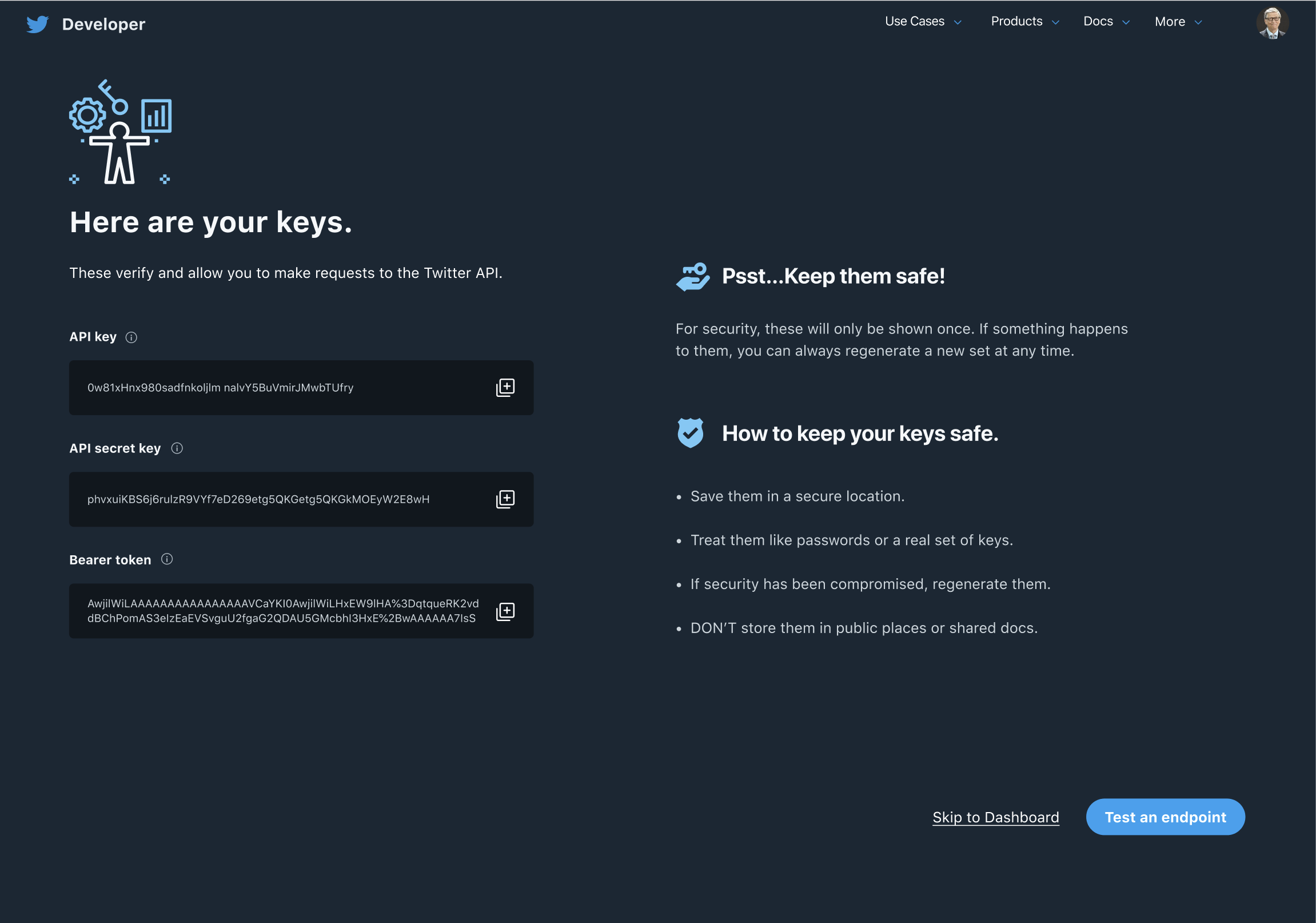Select the API key value field

pos(301,388)
